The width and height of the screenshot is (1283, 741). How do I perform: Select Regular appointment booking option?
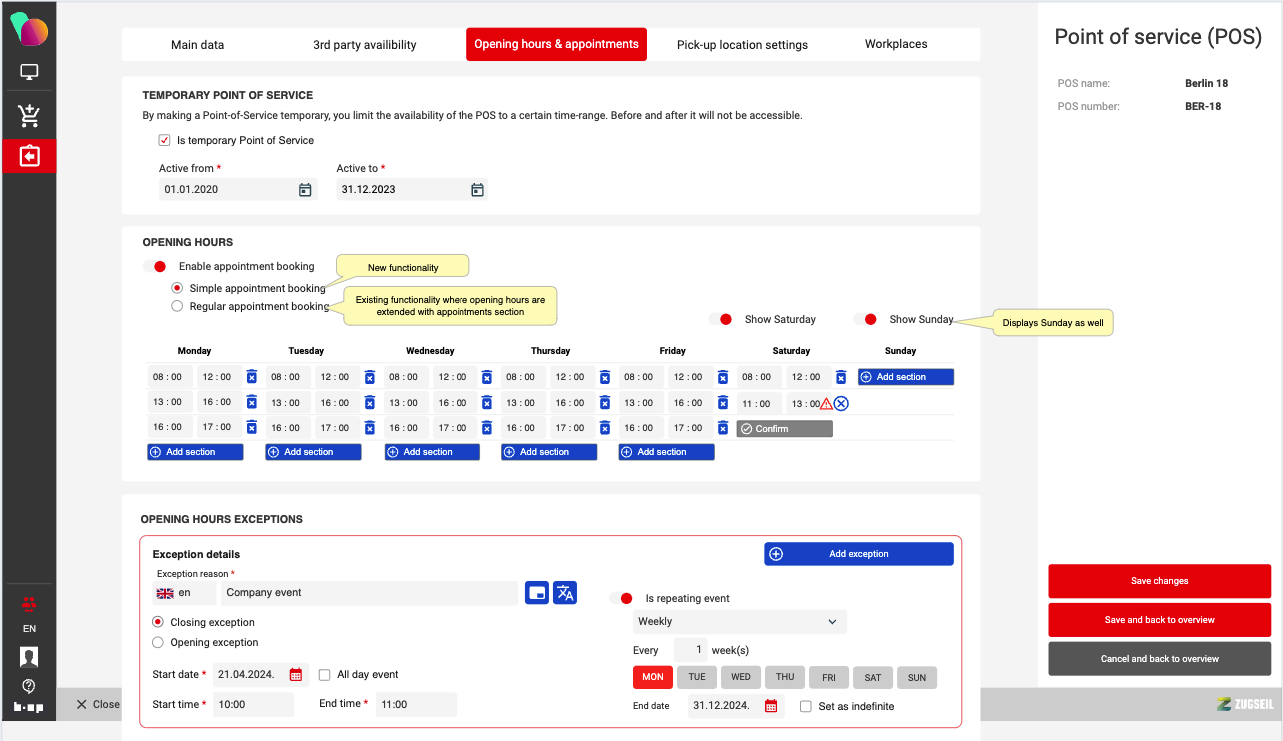[177, 307]
